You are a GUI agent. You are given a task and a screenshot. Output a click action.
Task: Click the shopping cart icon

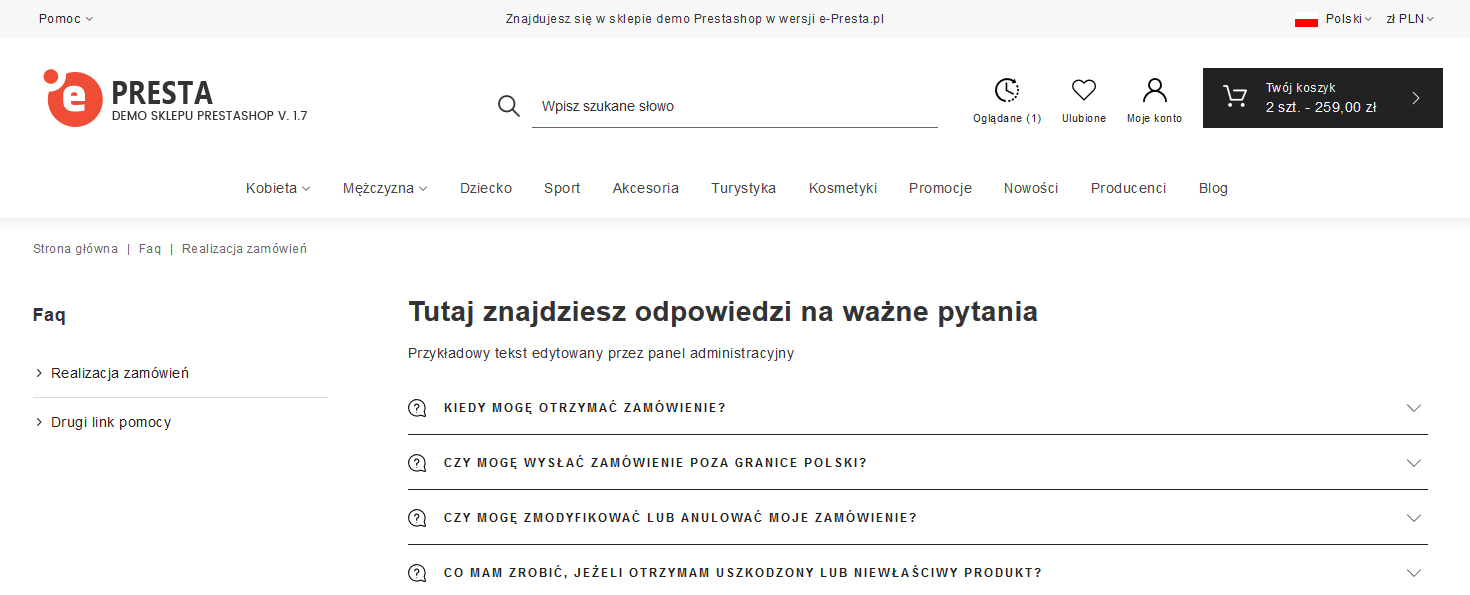[1235, 97]
